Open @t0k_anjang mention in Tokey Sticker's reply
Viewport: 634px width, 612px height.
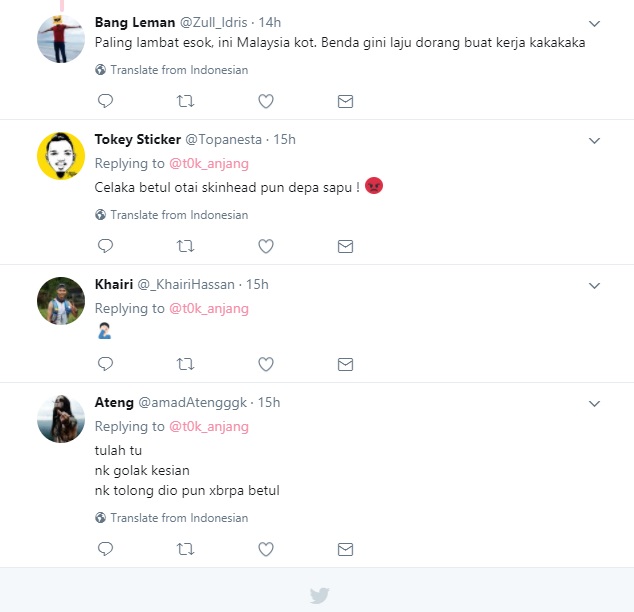[x=208, y=163]
